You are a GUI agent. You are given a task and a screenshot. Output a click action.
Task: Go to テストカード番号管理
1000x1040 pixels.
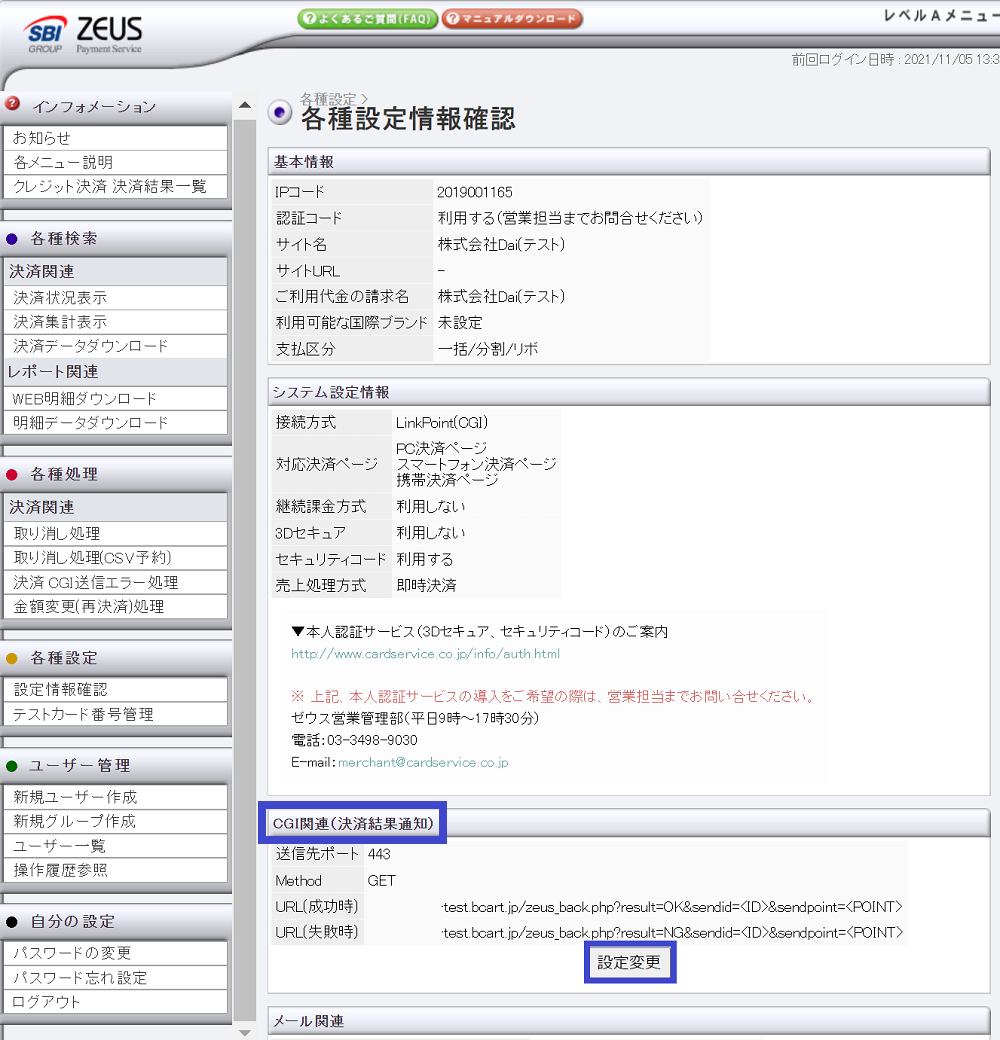coord(115,714)
